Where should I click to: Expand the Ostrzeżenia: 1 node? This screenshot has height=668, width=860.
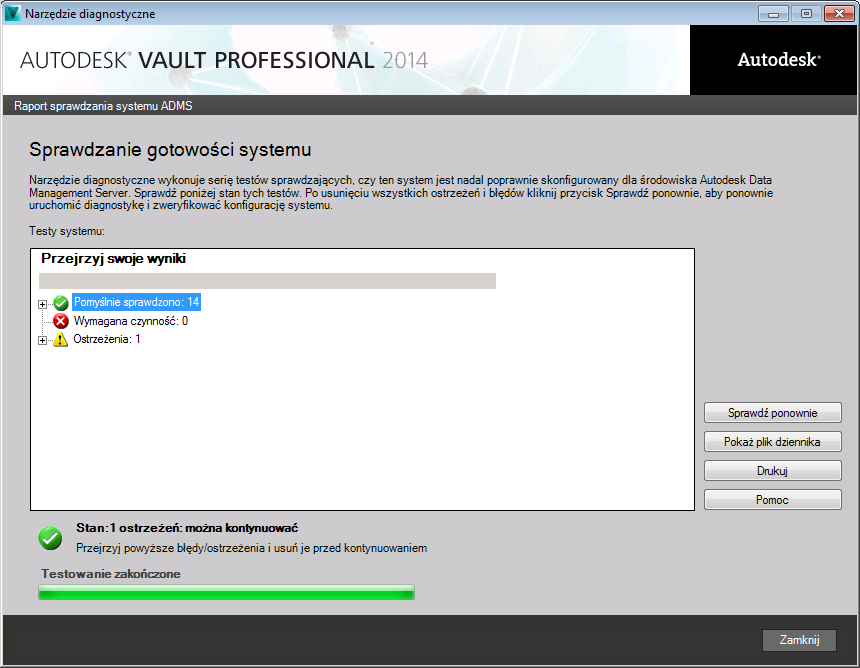pyautogui.click(x=42, y=341)
